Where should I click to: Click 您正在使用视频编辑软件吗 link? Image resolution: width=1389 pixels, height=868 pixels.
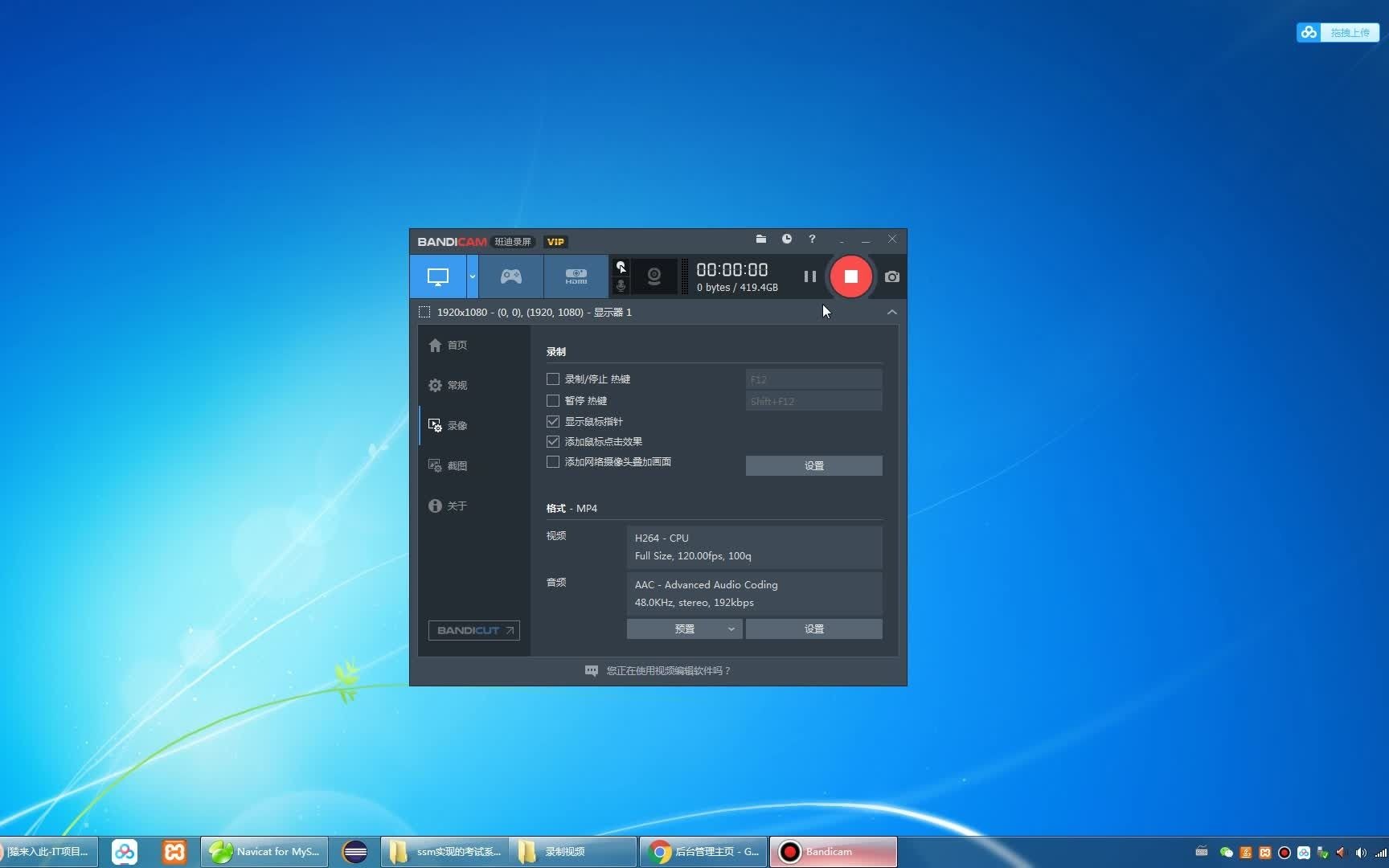tap(658, 670)
